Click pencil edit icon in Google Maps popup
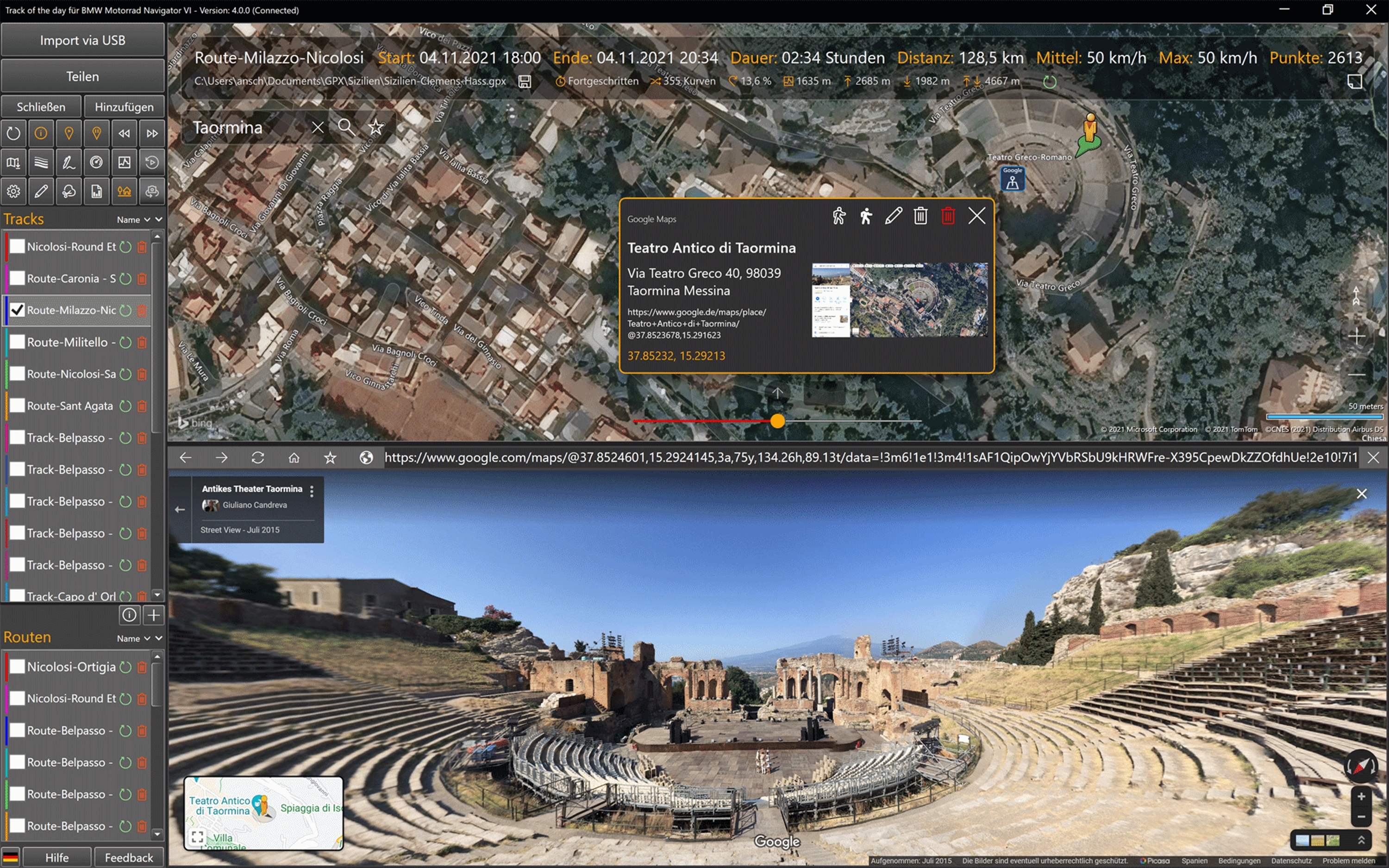This screenshot has height=868, width=1389. tap(893, 216)
